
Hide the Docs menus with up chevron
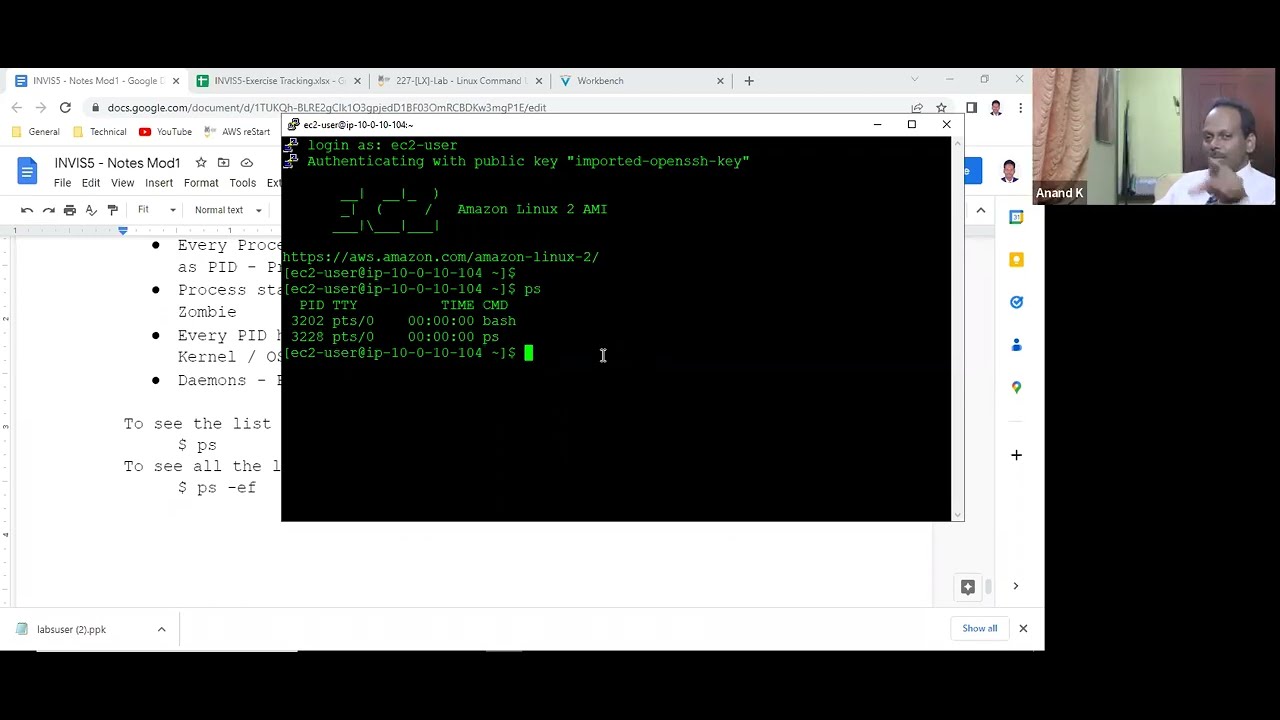981,210
